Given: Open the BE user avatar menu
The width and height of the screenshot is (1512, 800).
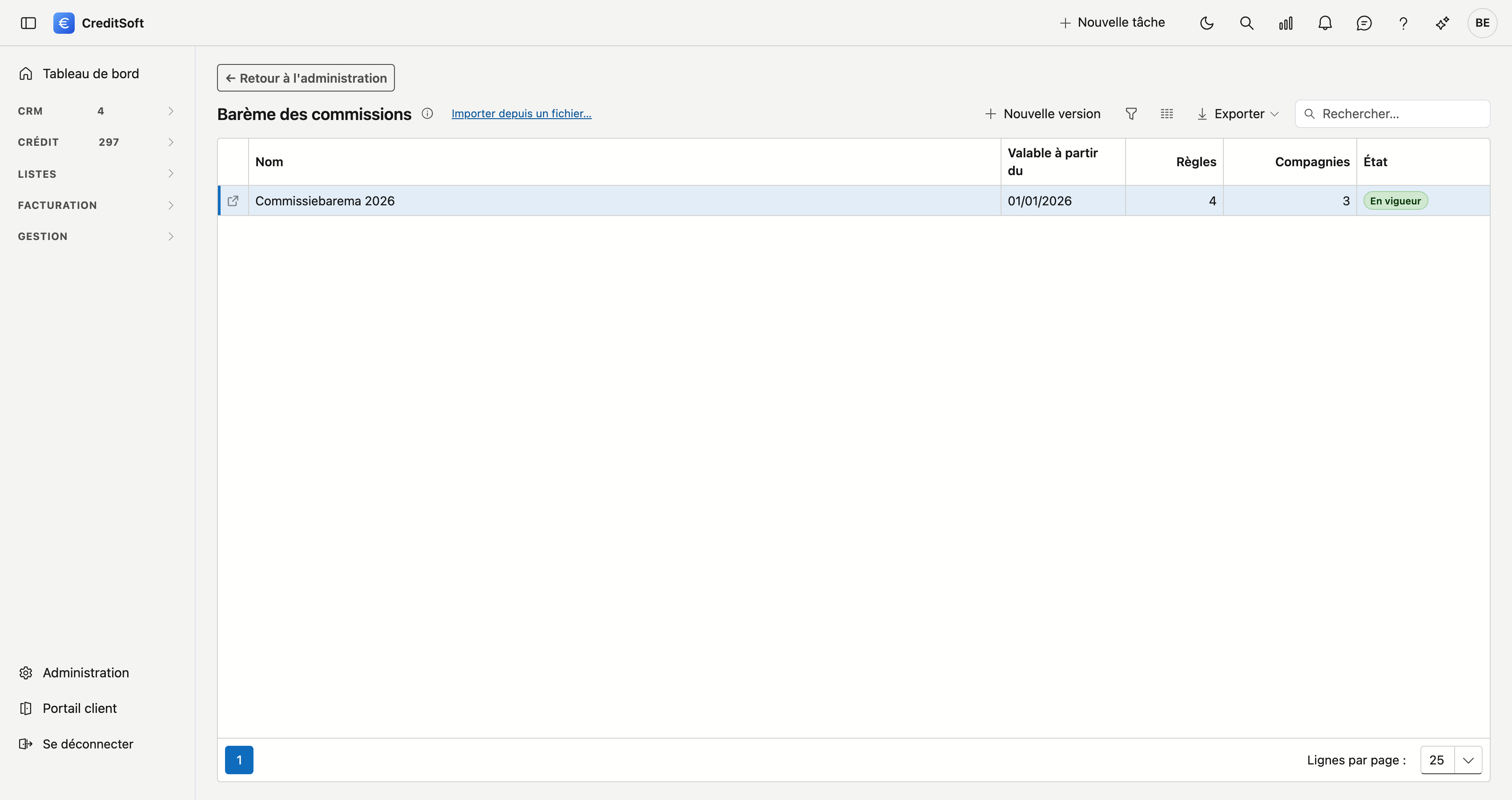Looking at the screenshot, I should (1482, 23).
